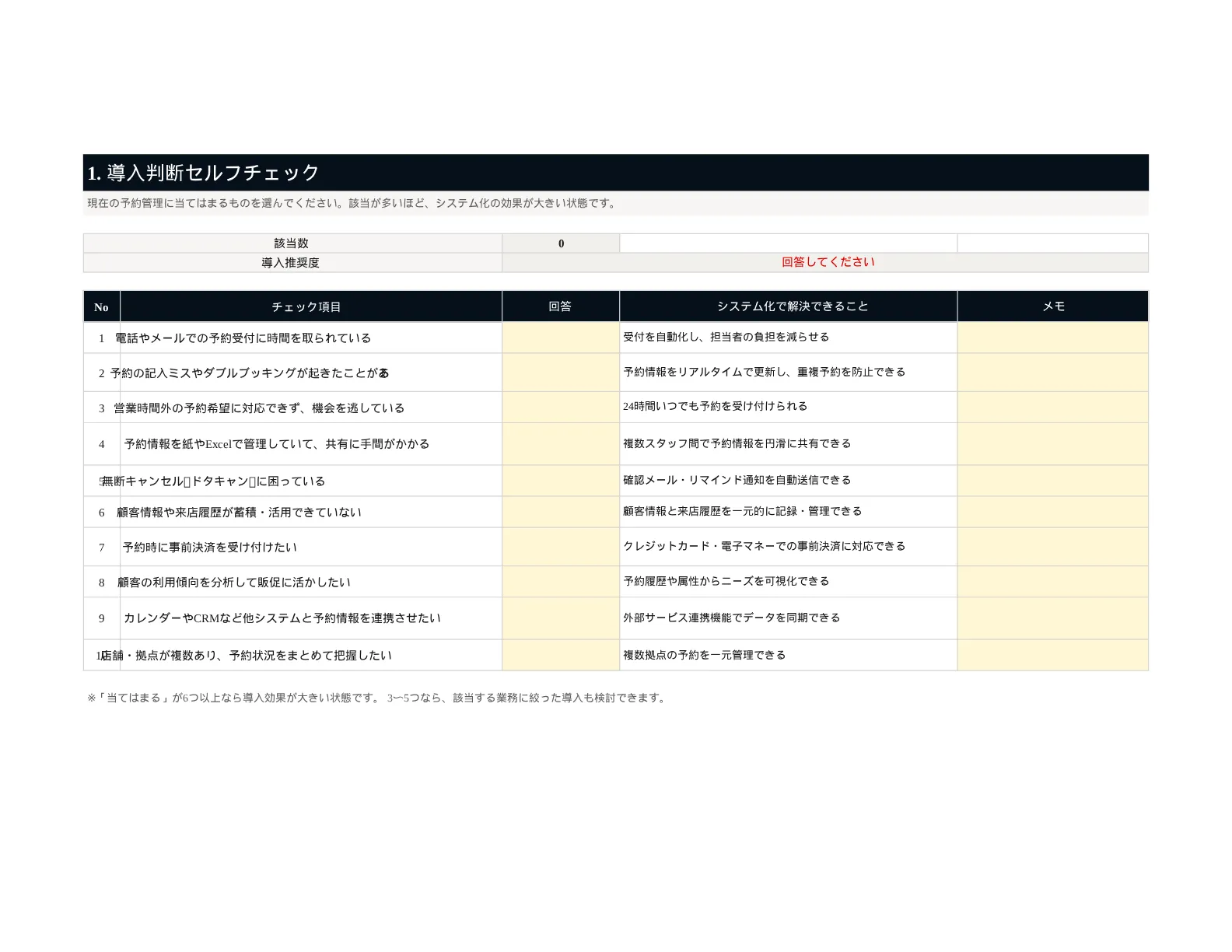1232x952 pixels.
Task: Select the メモ cell for 複数拠点の予約 row
Action: tap(1053, 655)
